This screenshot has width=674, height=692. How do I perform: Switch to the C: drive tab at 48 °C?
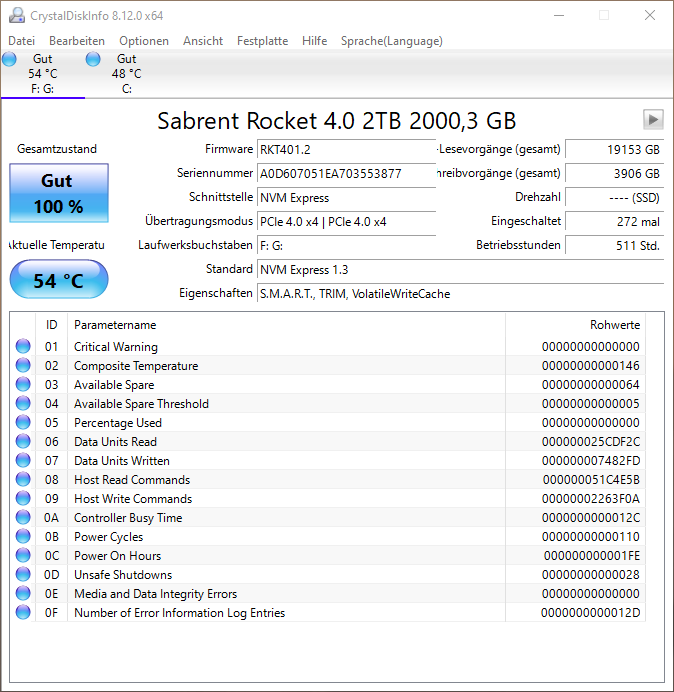[127, 74]
